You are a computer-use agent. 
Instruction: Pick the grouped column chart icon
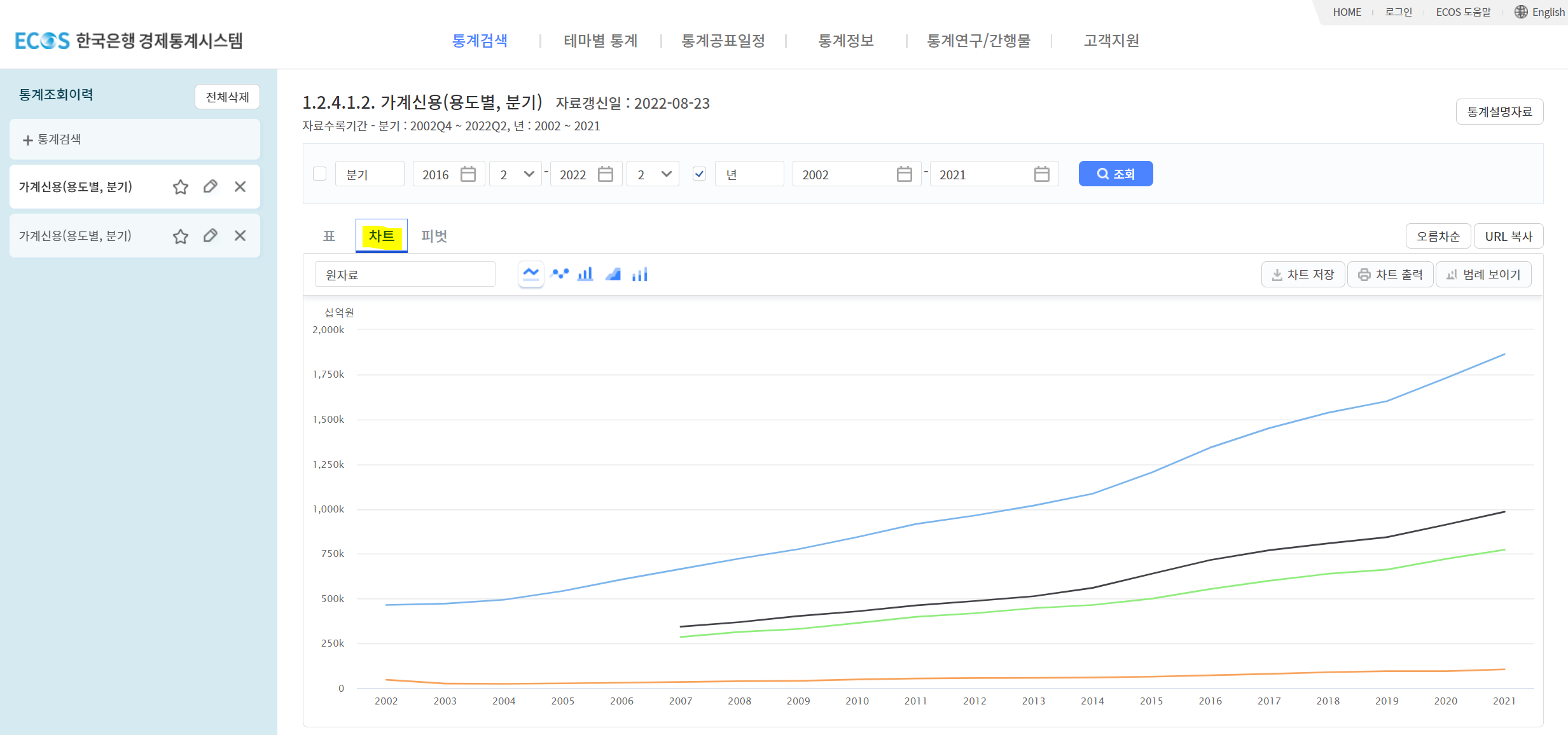640,274
